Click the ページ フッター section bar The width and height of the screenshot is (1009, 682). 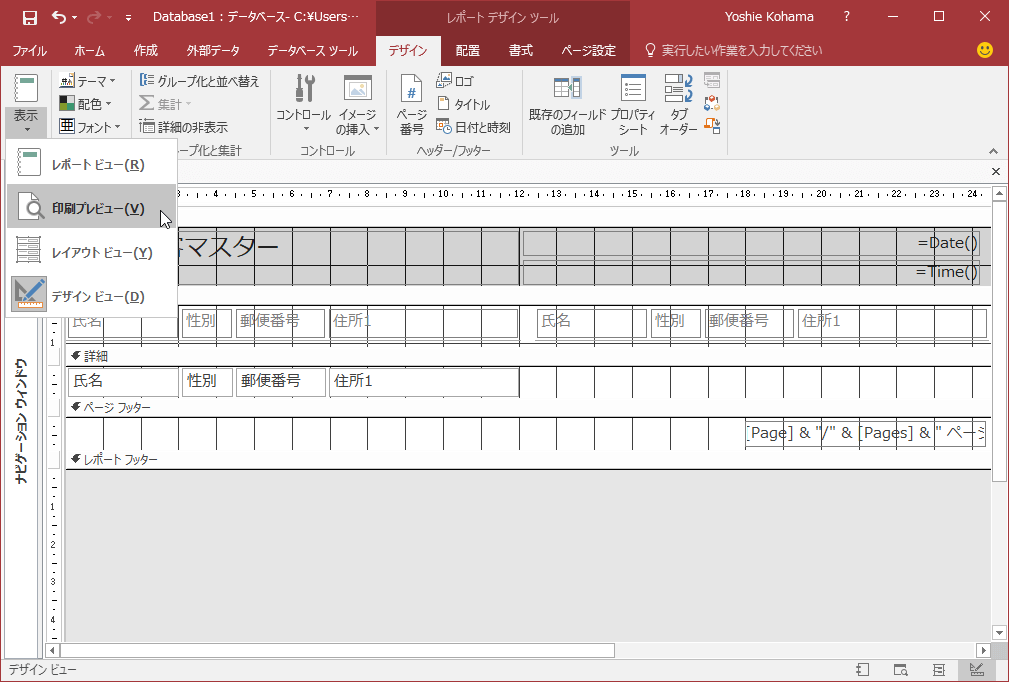click(x=528, y=407)
